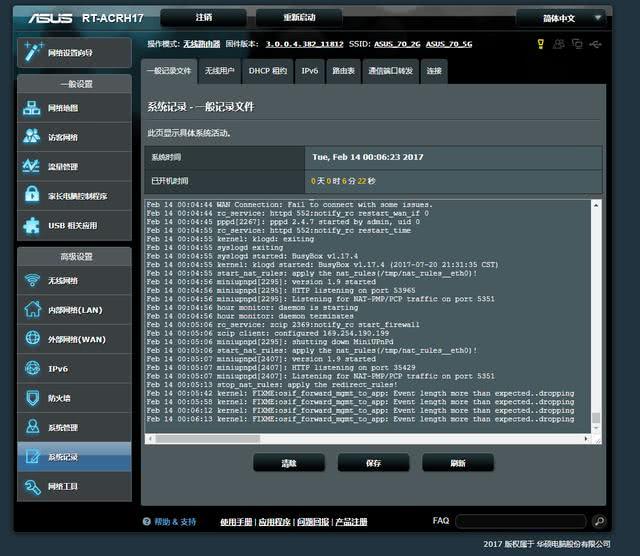This screenshot has height=556, width=640.
Task: Open USB 相关应用 page
Action: 75,226
